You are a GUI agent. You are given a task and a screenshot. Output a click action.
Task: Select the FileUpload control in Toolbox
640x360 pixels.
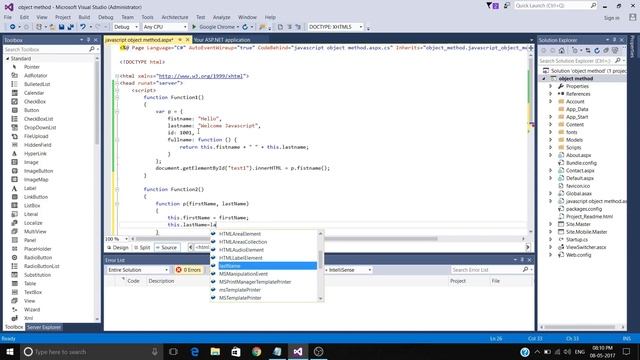click(x=36, y=136)
